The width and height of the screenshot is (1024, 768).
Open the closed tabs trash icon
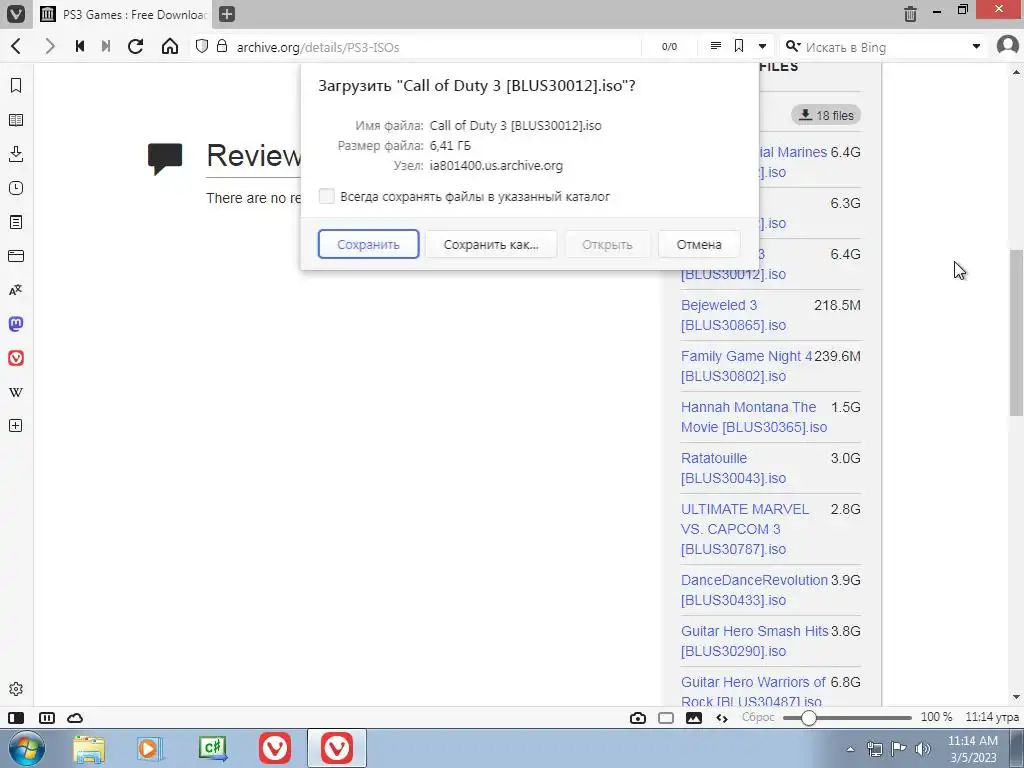[x=910, y=14]
